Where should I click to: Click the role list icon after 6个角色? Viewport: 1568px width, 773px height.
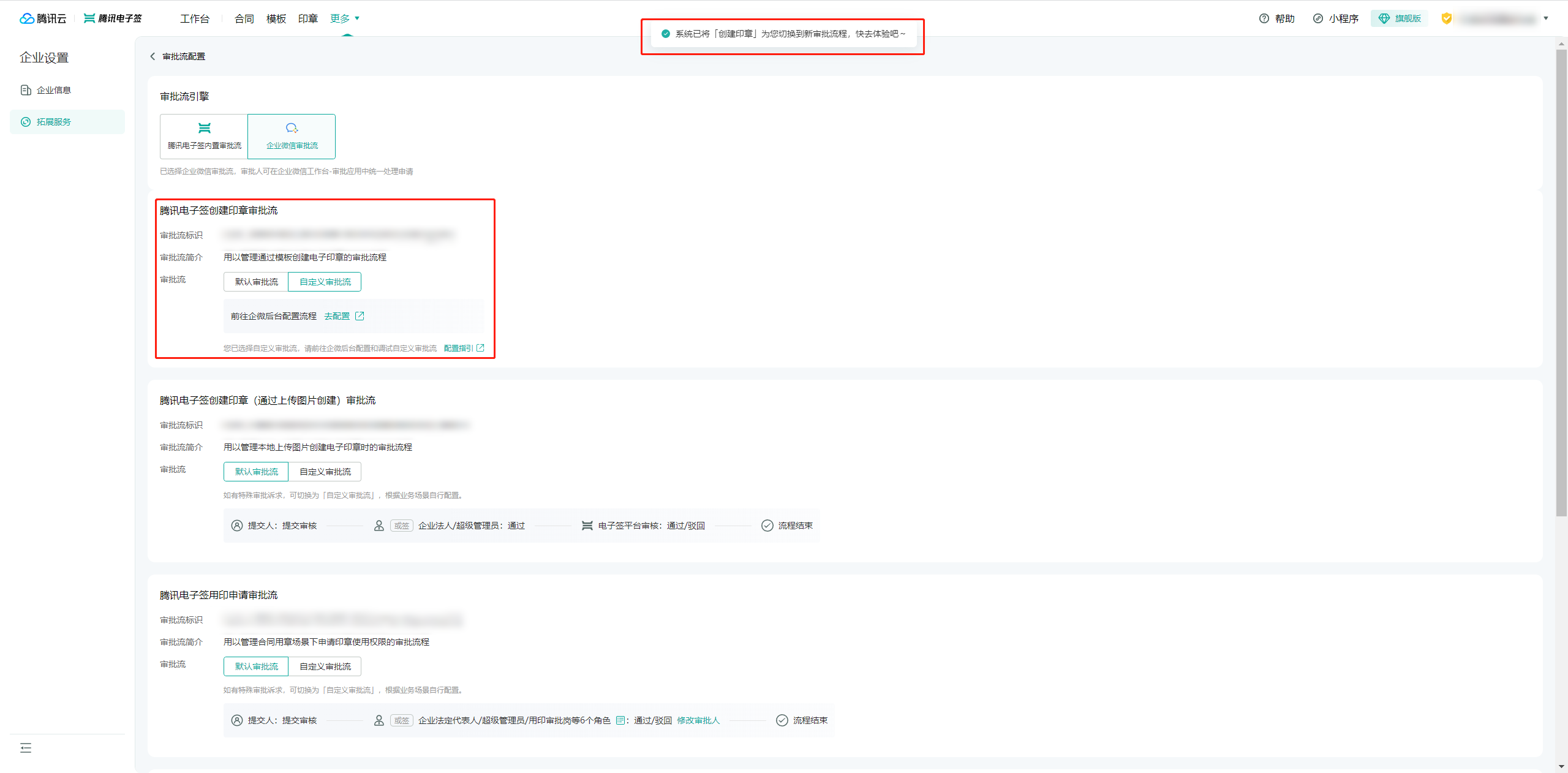(620, 720)
